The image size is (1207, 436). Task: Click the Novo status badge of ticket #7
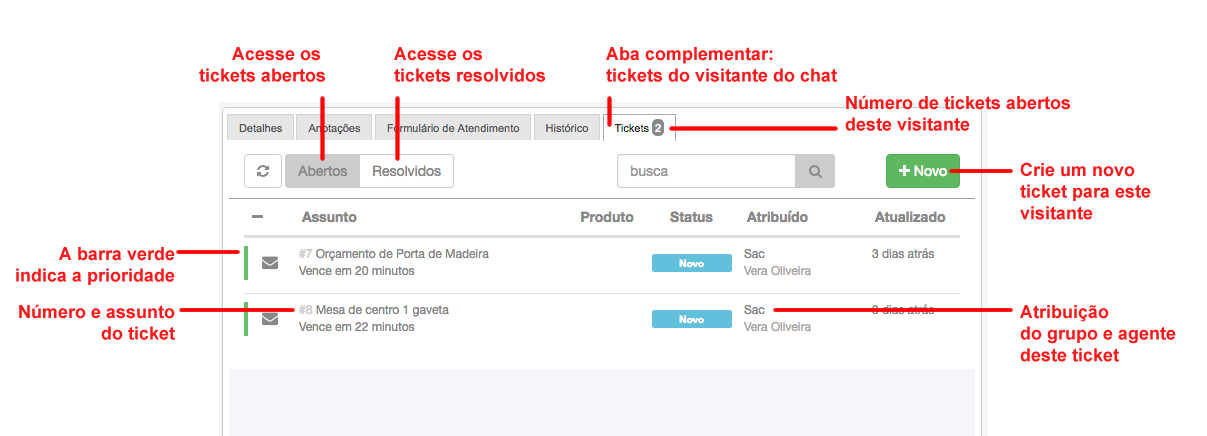[691, 263]
